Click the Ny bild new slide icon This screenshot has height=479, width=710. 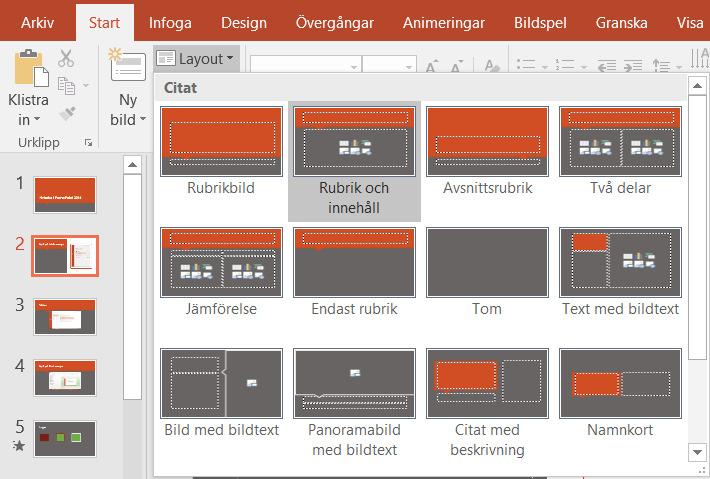tap(127, 65)
